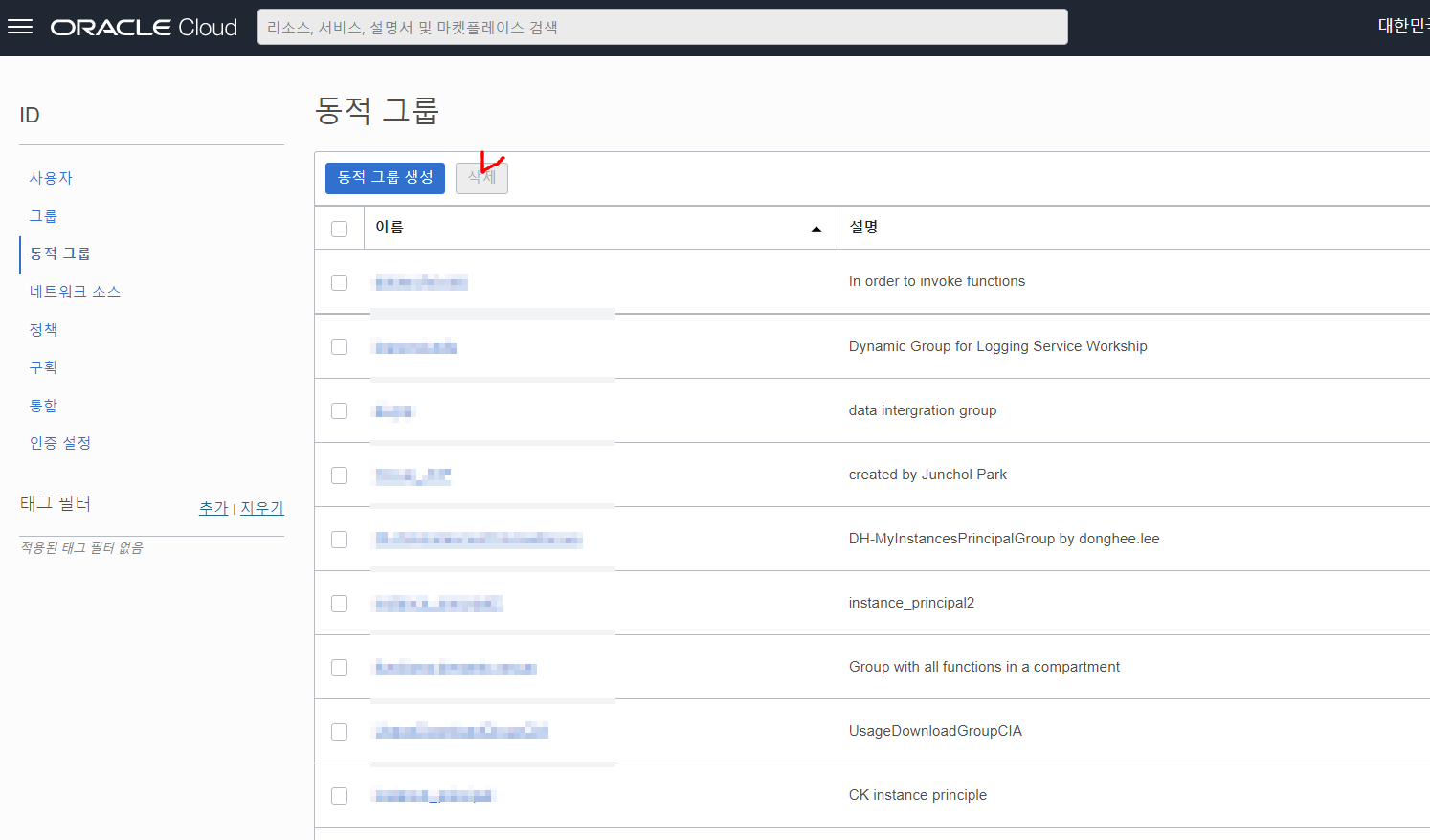The width and height of the screenshot is (1430, 840).
Task: Click the Oracle Cloud logo
Action: 144,28
